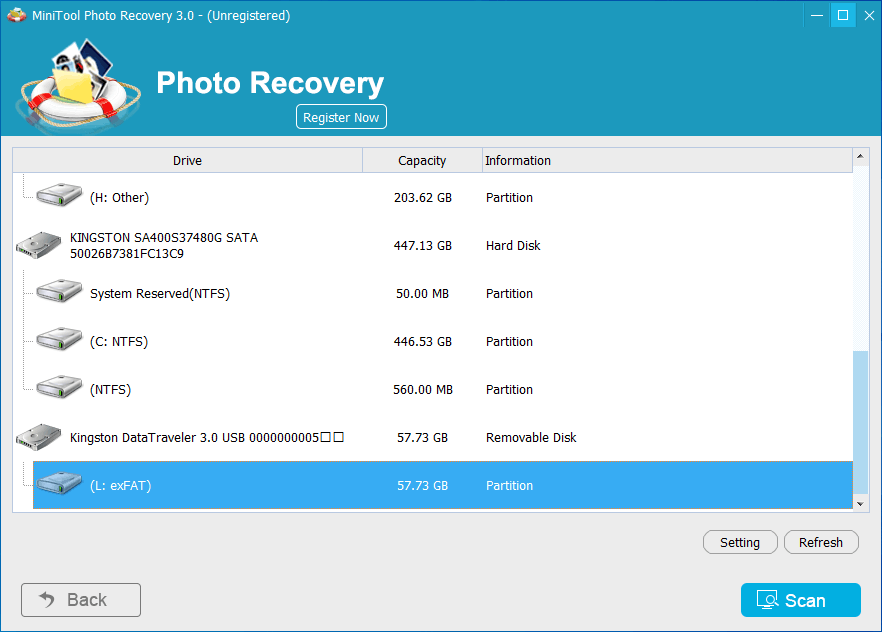Select the KINGSTON SA400S37480G SATA disk
Screen dimensions: 882x632
click(433, 246)
